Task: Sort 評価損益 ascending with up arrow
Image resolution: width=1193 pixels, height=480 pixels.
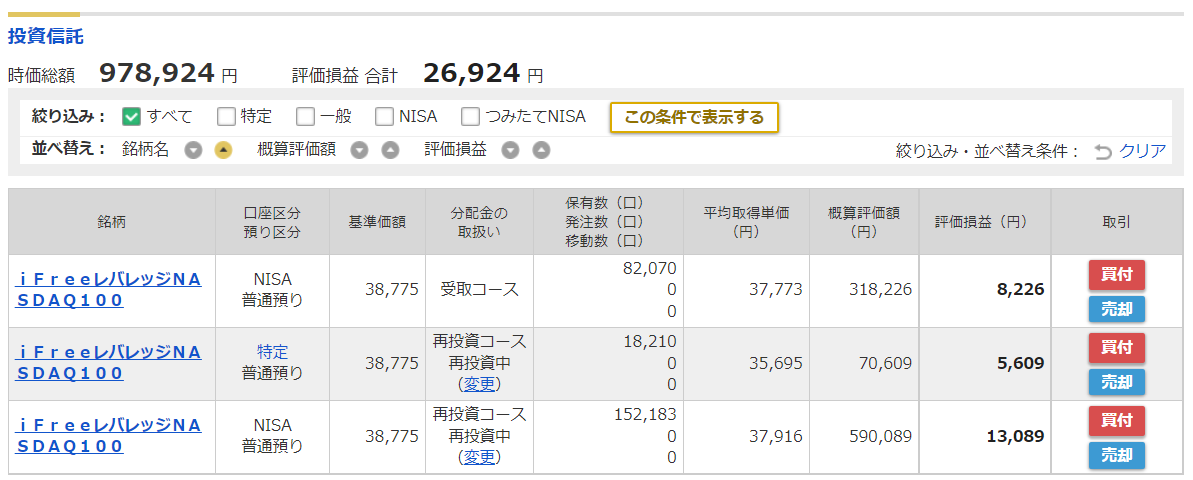Action: click(541, 151)
